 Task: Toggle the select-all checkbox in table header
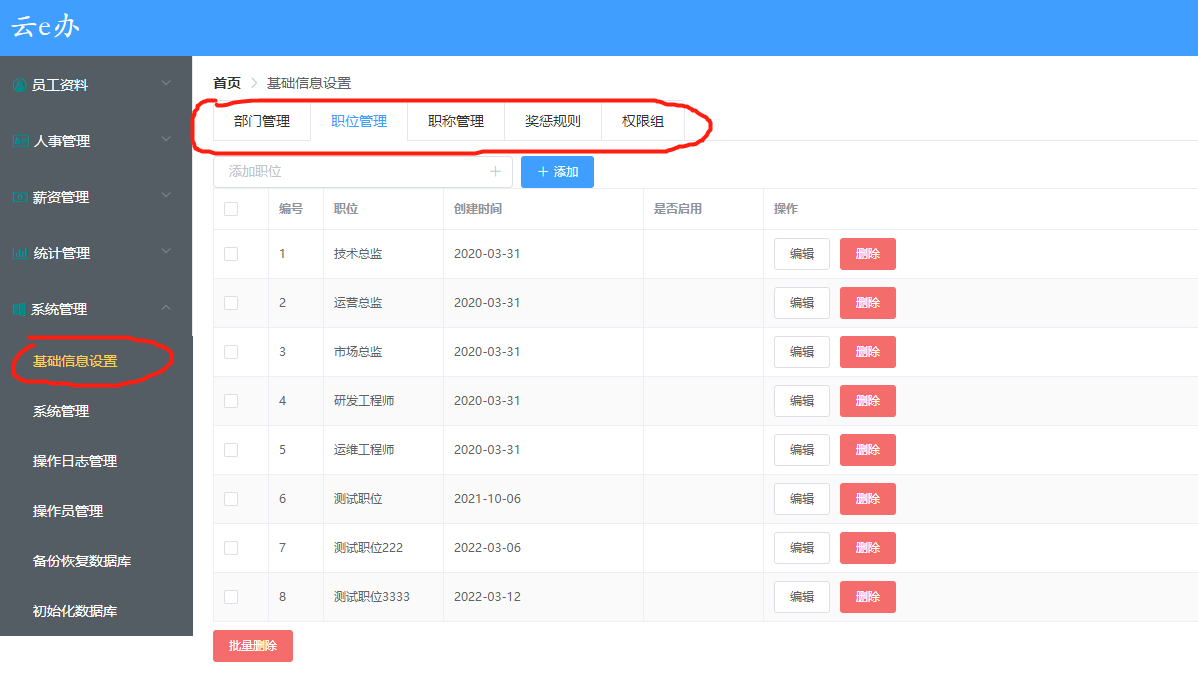point(231,209)
